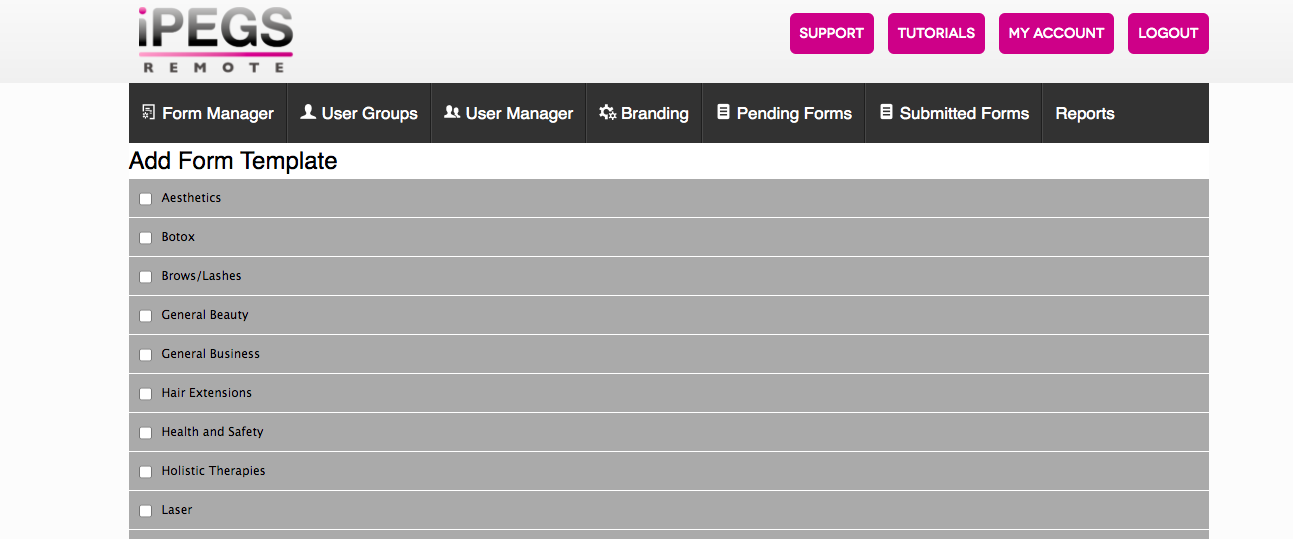Toggle the Hair Extensions checkbox
The width and height of the screenshot is (1293, 539).
pos(146,394)
